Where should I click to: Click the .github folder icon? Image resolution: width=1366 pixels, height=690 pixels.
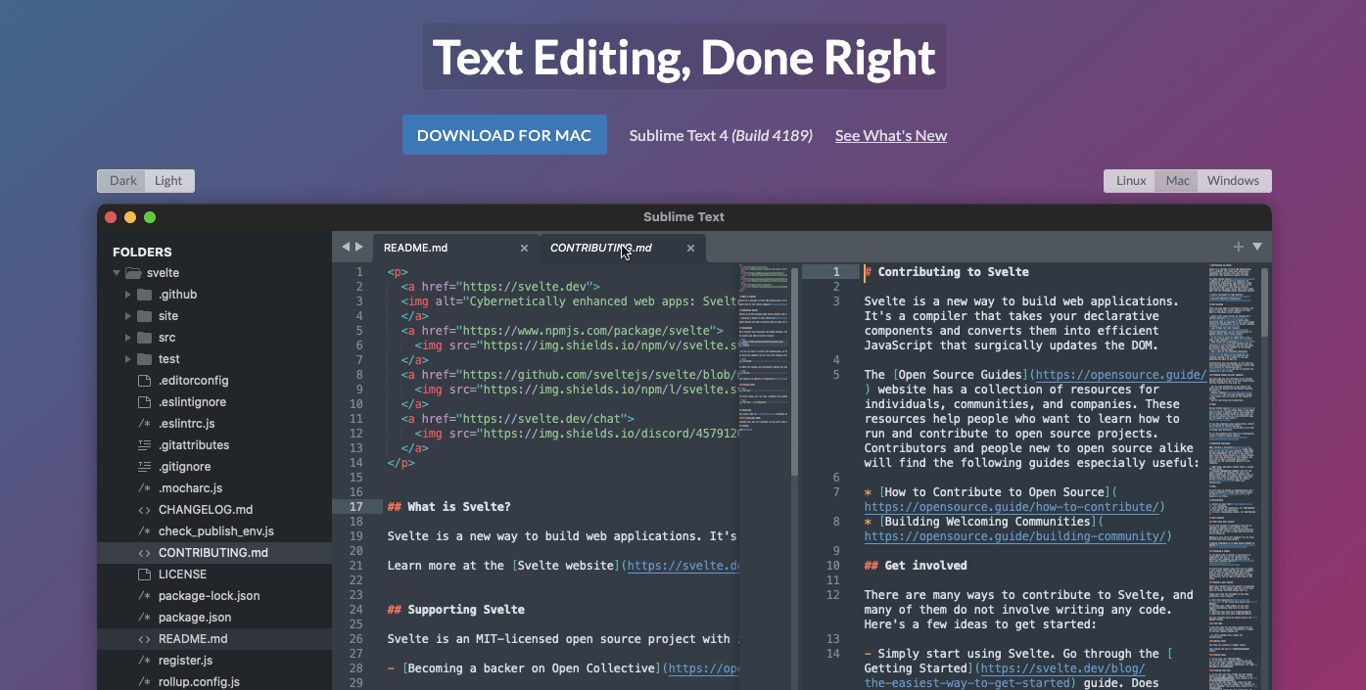pyautogui.click(x=144, y=295)
